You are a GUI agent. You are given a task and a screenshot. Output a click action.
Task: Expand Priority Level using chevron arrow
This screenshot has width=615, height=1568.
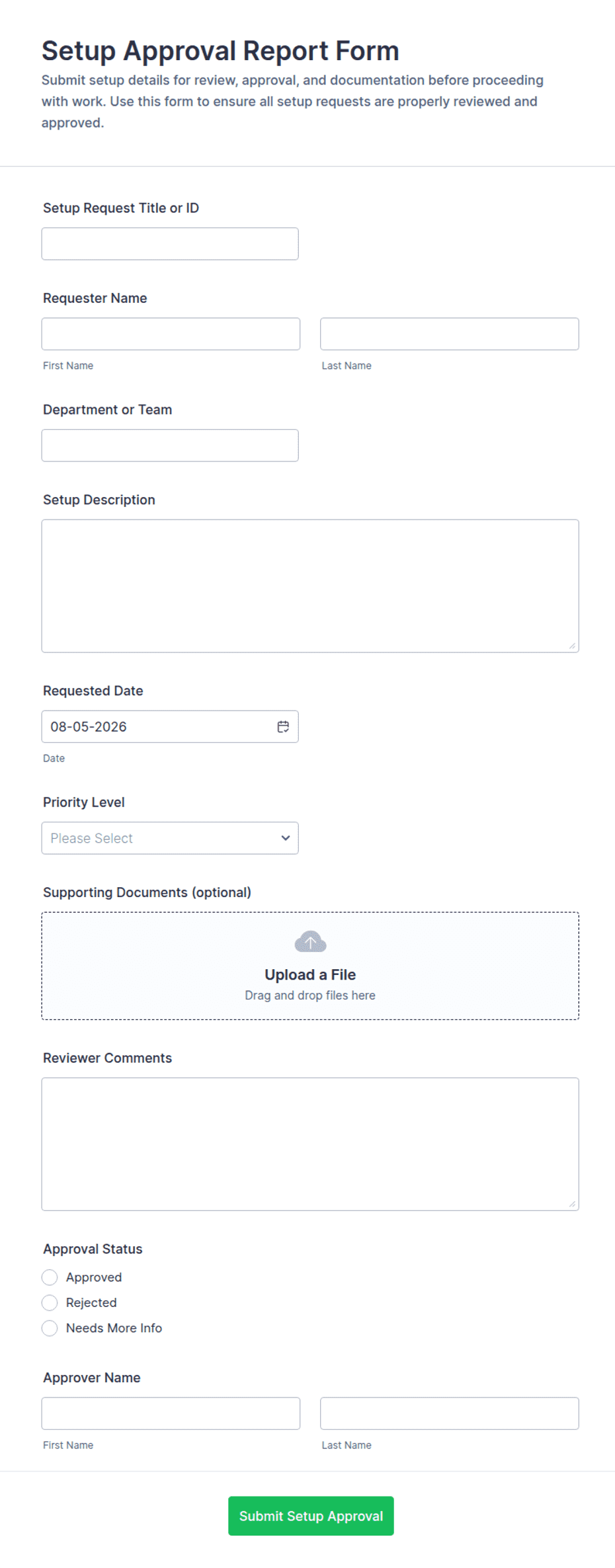coord(286,838)
